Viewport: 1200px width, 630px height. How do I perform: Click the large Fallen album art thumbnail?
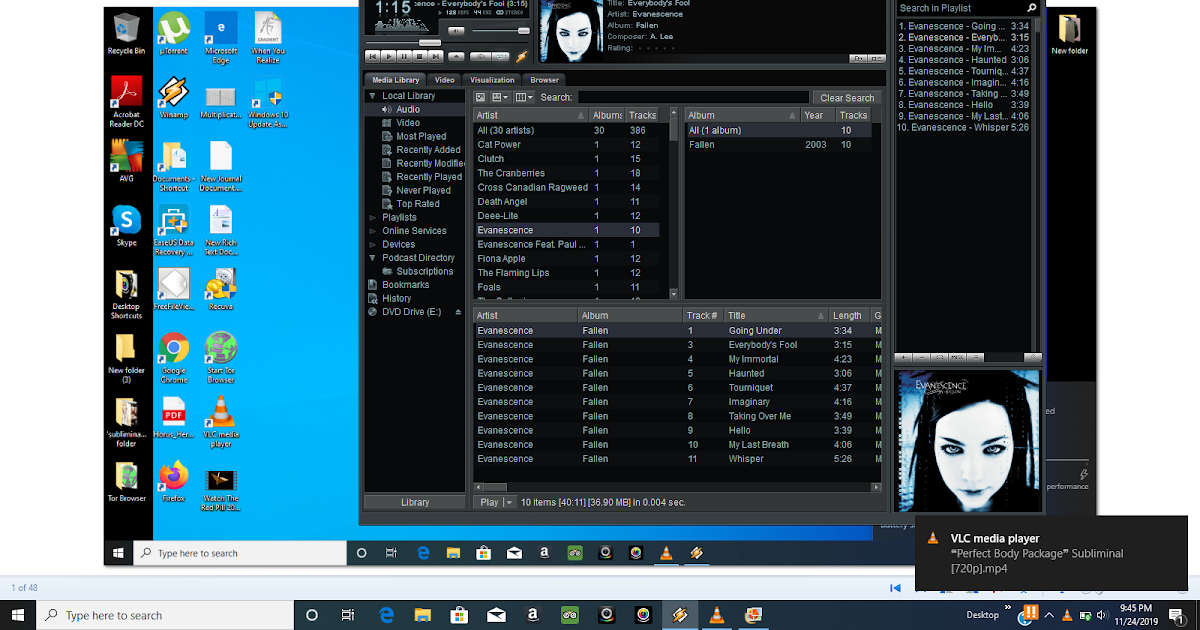coord(967,440)
